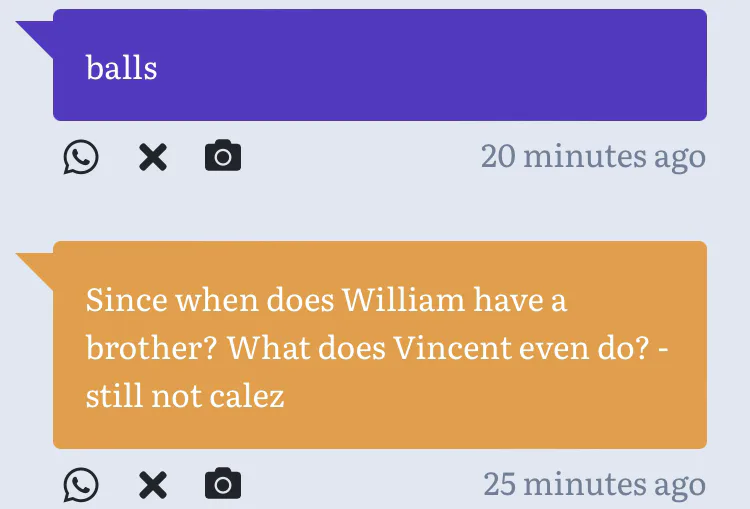Share the "balls" message via WhatsApp
The width and height of the screenshot is (750, 509).
click(81, 157)
